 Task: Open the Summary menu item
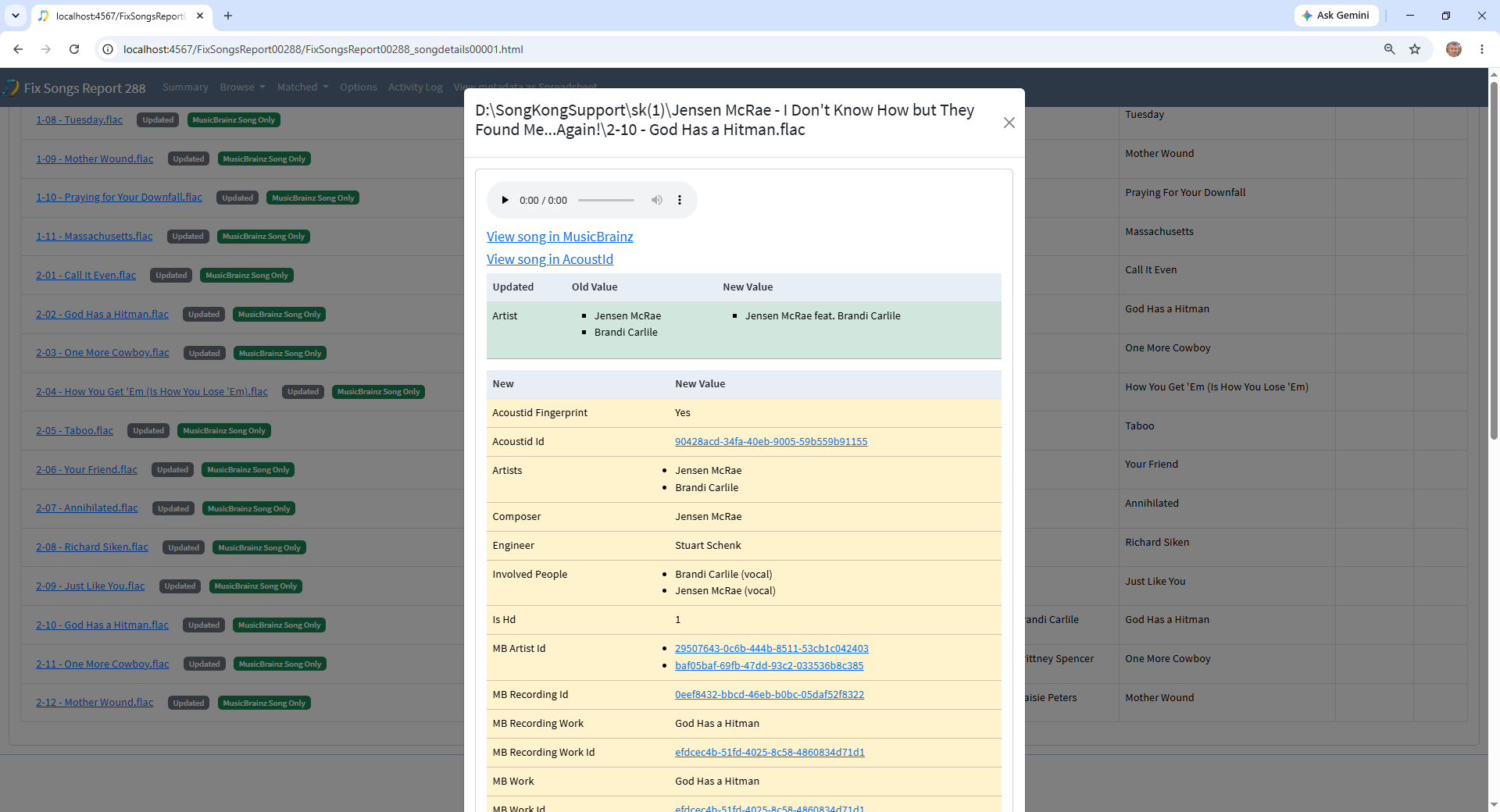185,87
